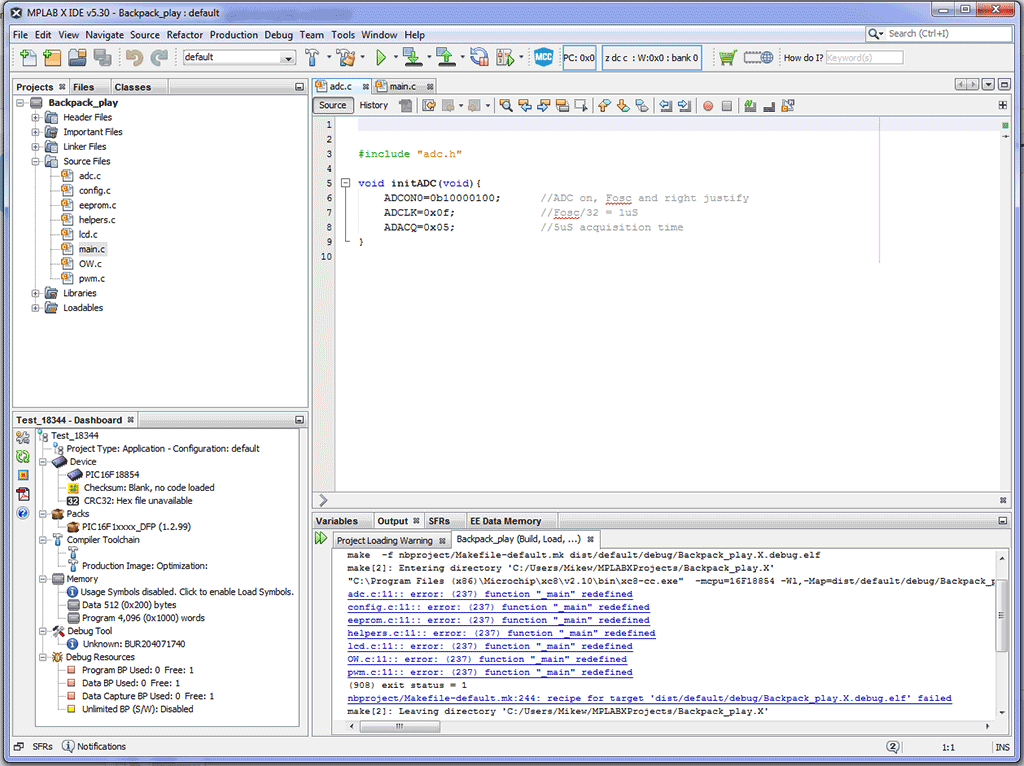Toggle bookmark on the current line
Screen dimensions: 1024x766
click(x=642, y=106)
